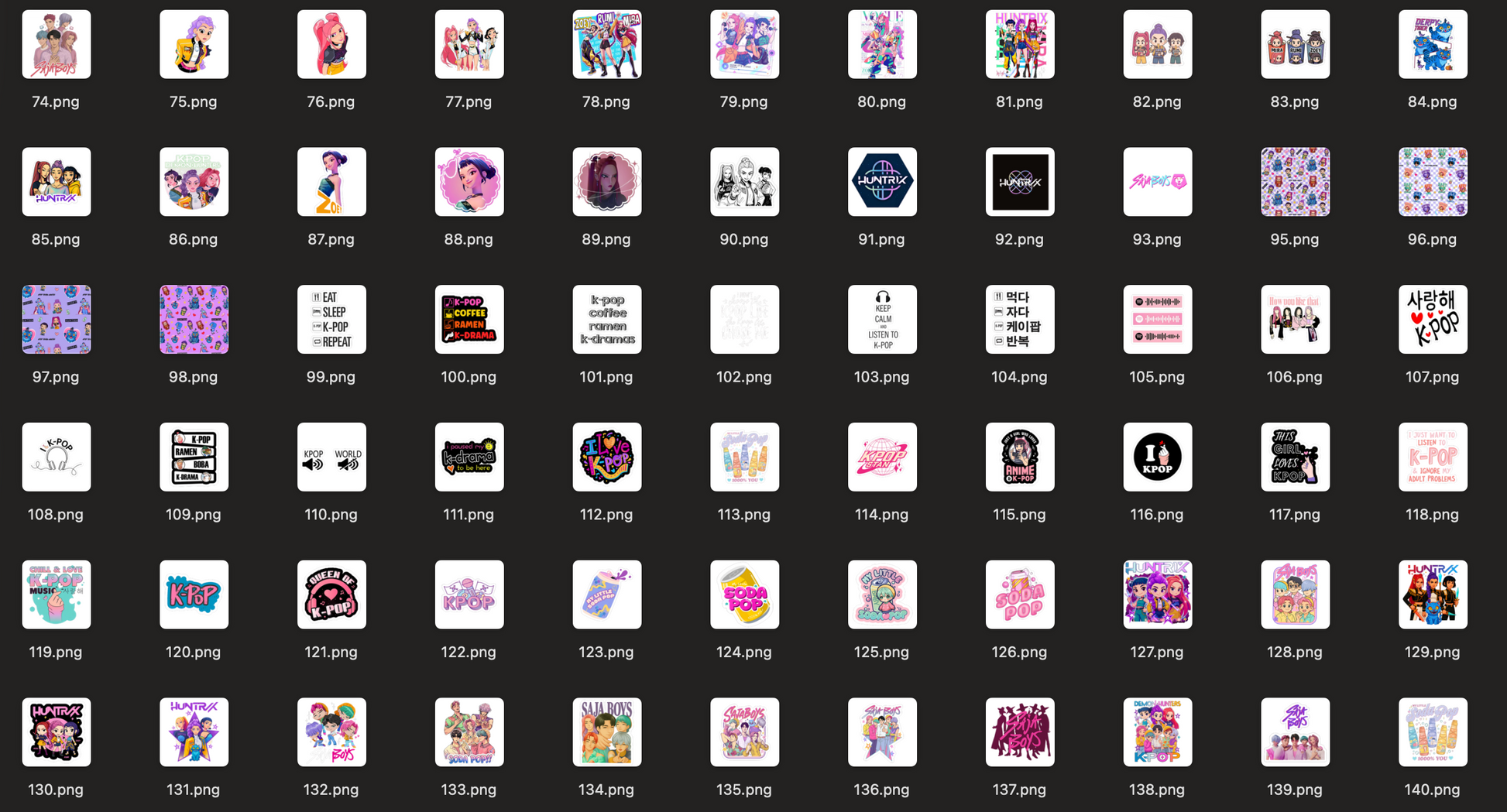
Task: Open the HUNTRIX hexagon logo image 91.png
Action: (x=882, y=182)
